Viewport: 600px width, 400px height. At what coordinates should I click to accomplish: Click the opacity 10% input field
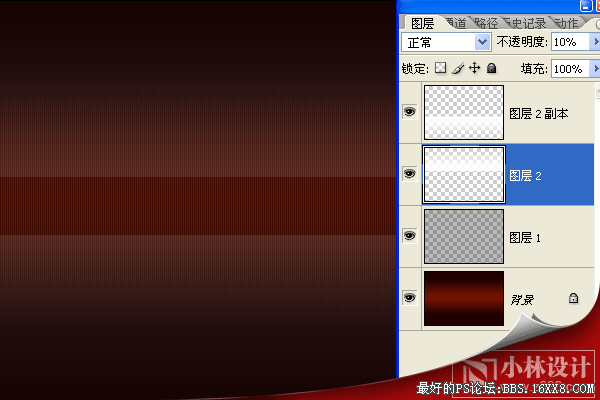[571, 42]
